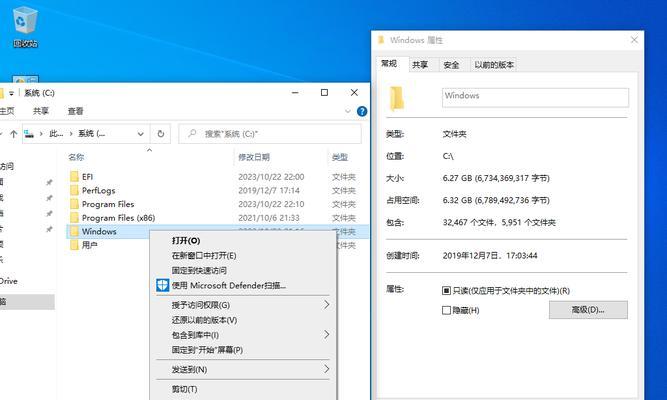Open the 查看 ribbon tab in Explorer
Image resolution: width=667 pixels, height=400 pixels.
(75, 111)
